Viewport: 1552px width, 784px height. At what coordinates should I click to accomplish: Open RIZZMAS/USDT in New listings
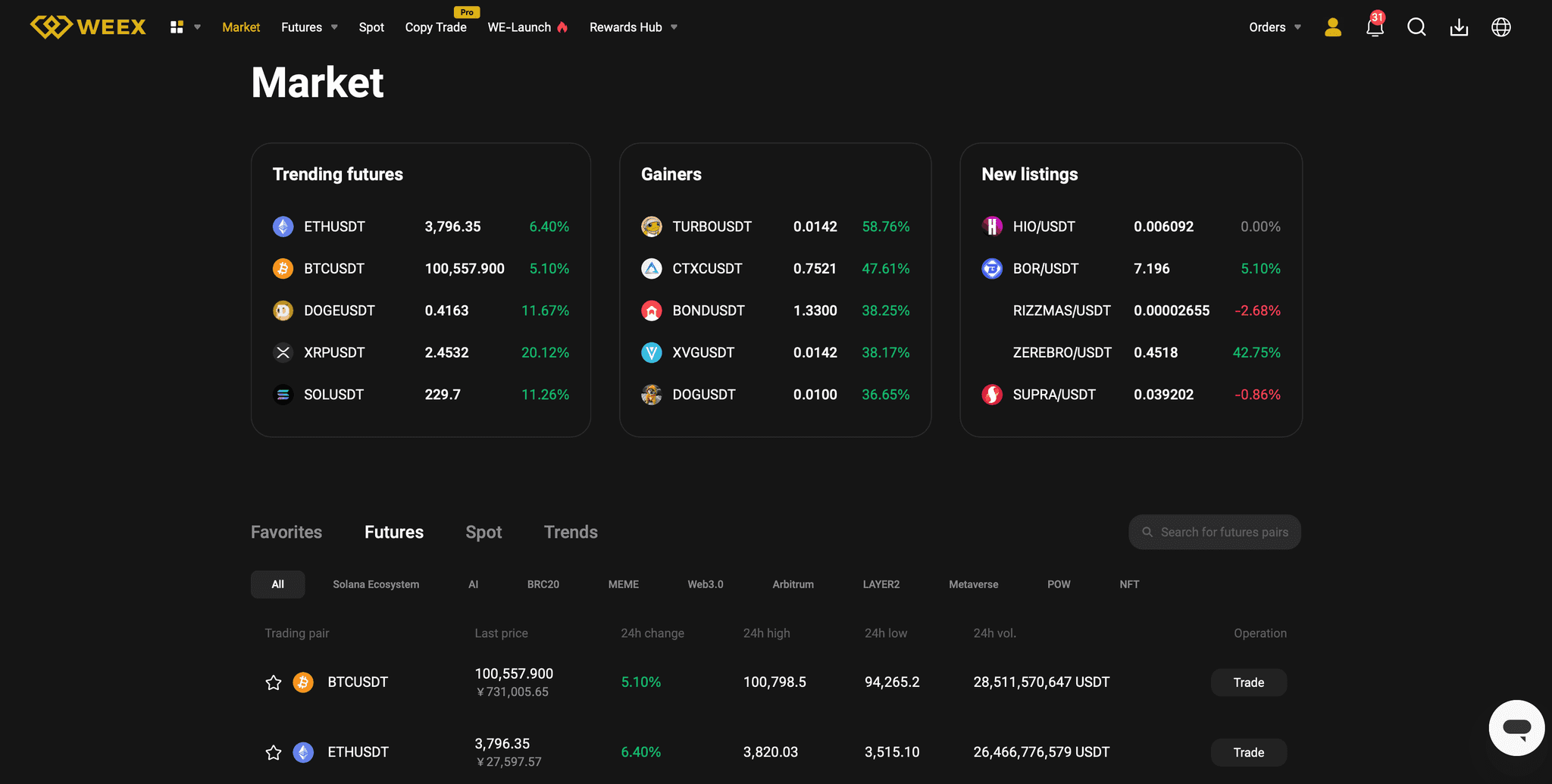(x=1131, y=311)
